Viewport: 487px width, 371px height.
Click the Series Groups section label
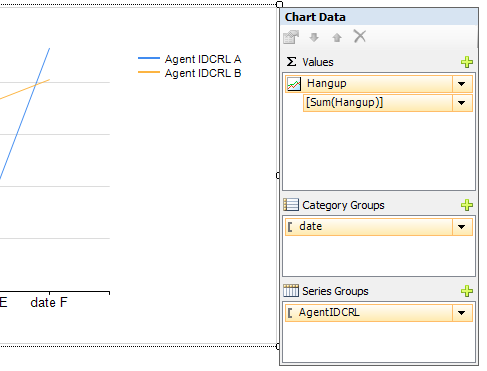click(x=335, y=291)
